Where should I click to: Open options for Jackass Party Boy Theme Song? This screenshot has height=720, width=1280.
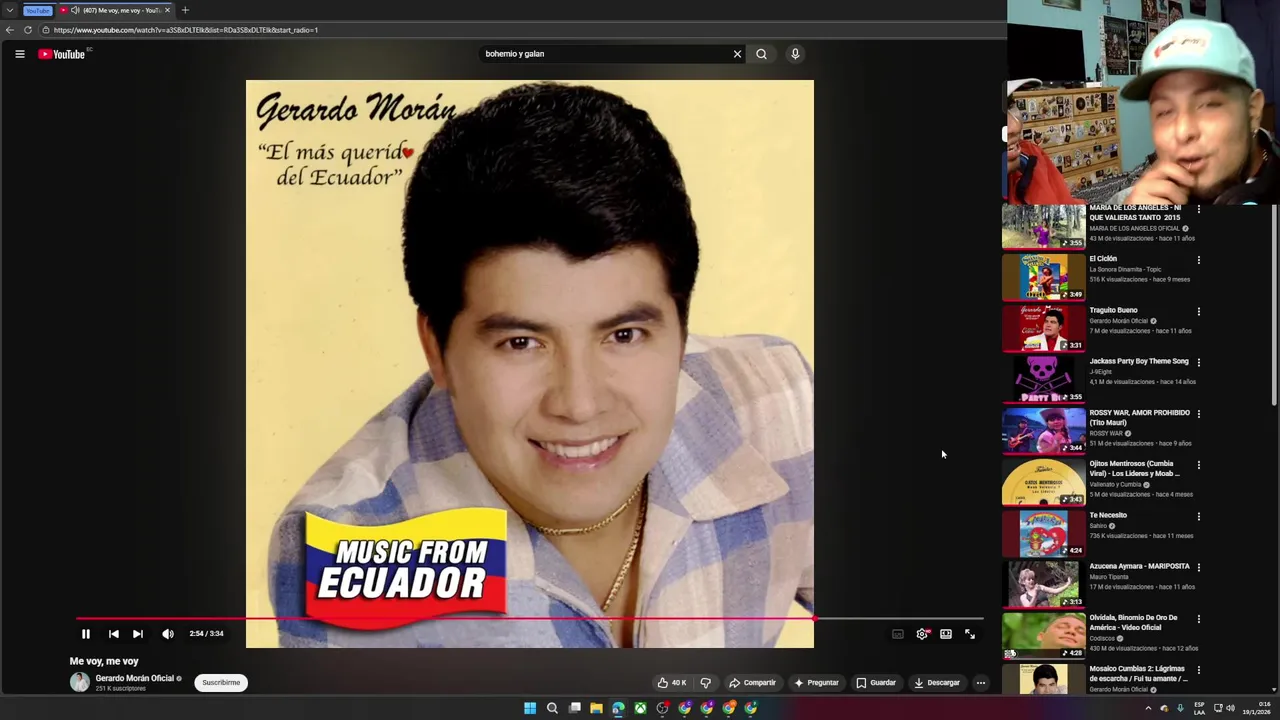coord(1199,362)
